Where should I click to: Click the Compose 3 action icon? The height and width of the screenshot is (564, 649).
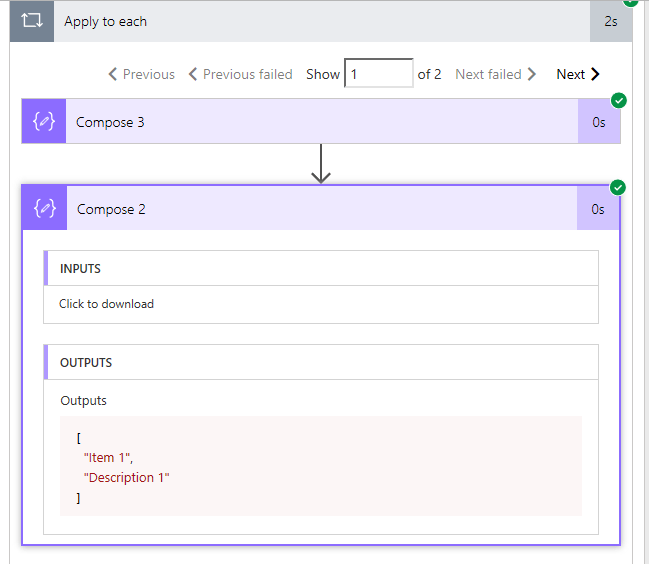point(44,121)
